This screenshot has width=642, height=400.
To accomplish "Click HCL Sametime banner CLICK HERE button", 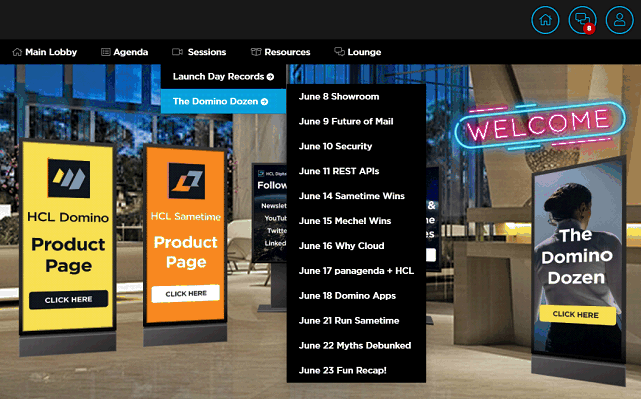I will (x=186, y=294).
